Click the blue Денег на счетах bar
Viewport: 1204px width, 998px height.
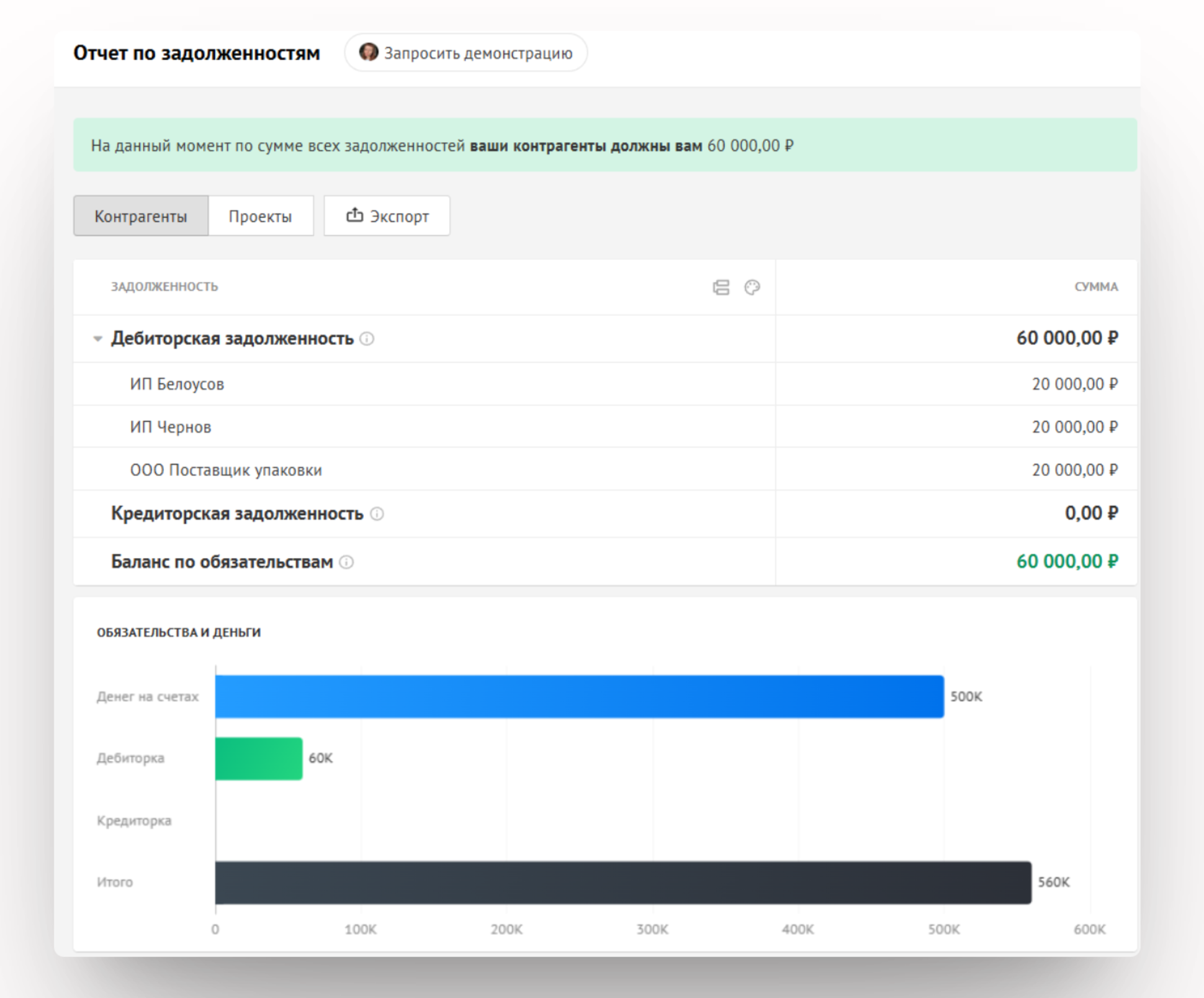(x=578, y=696)
